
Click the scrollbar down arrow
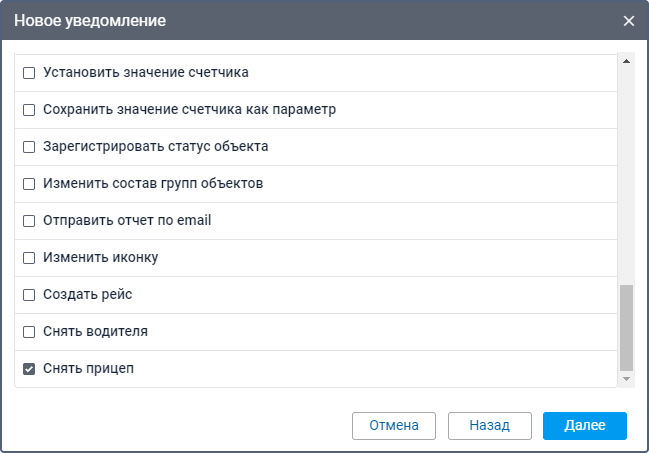tap(627, 379)
